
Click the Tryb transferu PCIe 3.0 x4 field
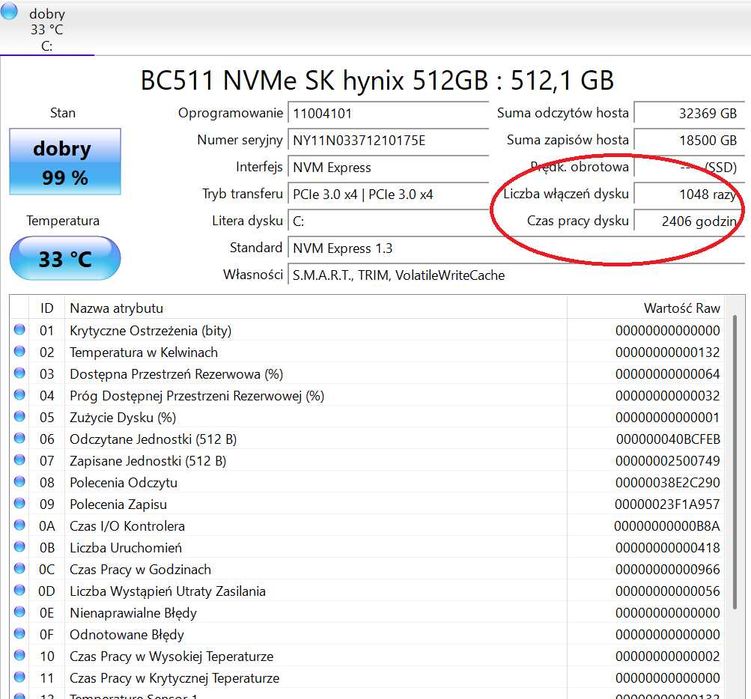pyautogui.click(x=388, y=194)
